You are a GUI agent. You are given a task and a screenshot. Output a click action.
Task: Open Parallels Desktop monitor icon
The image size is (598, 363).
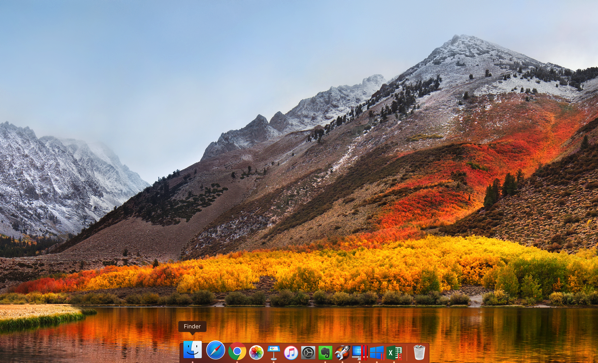[360, 353]
